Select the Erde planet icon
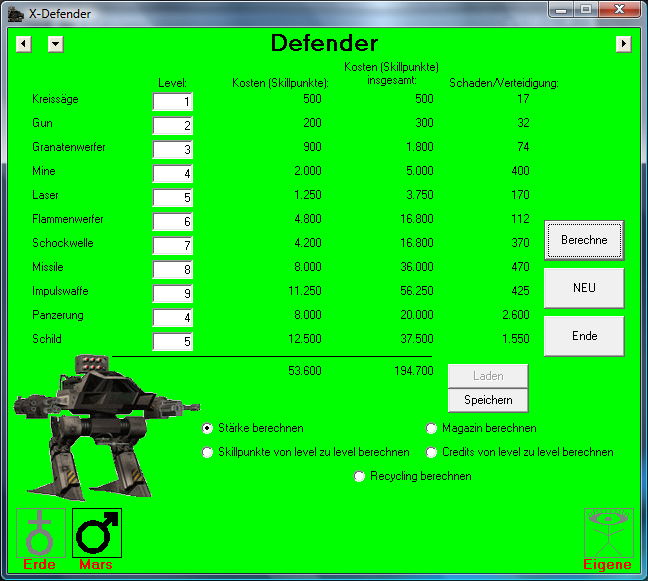The height and width of the screenshot is (581, 648). point(40,533)
